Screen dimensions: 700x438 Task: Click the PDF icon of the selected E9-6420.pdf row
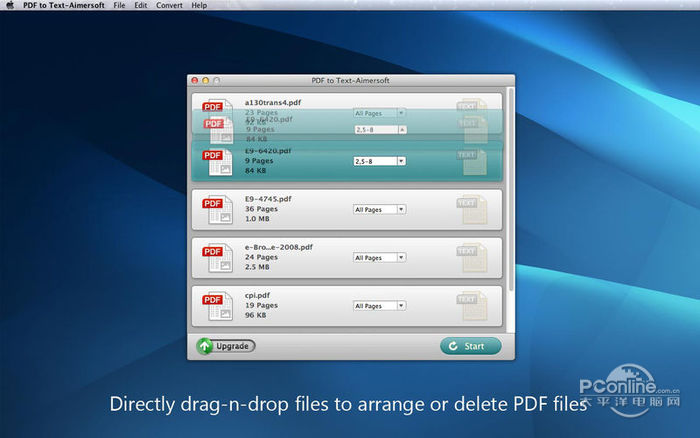(217, 162)
